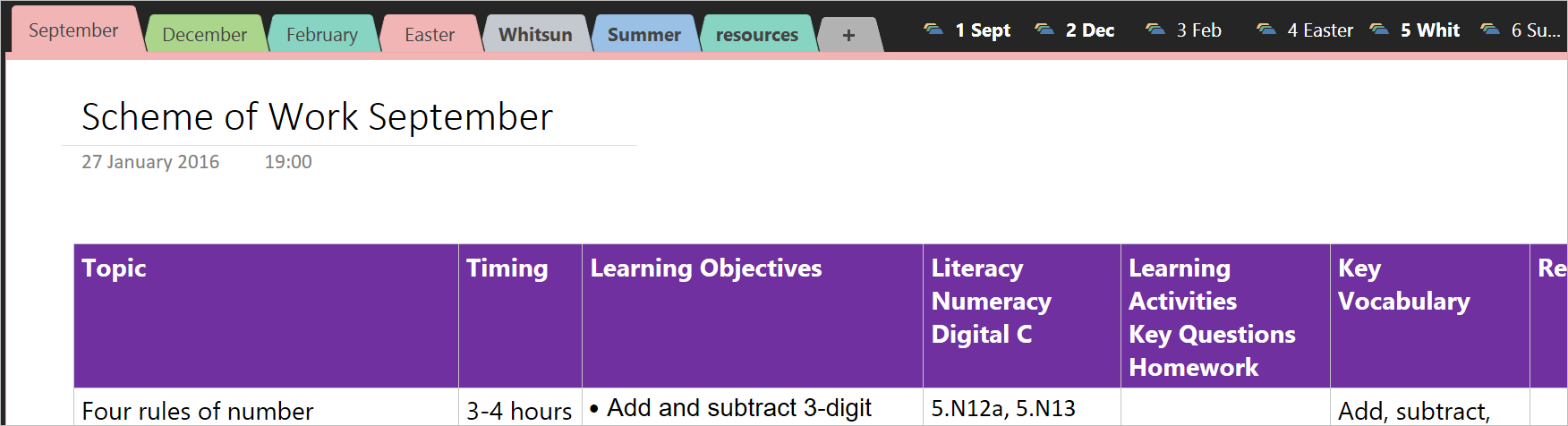The height and width of the screenshot is (426, 1568).
Task: Select the September section tab
Action: [73, 30]
